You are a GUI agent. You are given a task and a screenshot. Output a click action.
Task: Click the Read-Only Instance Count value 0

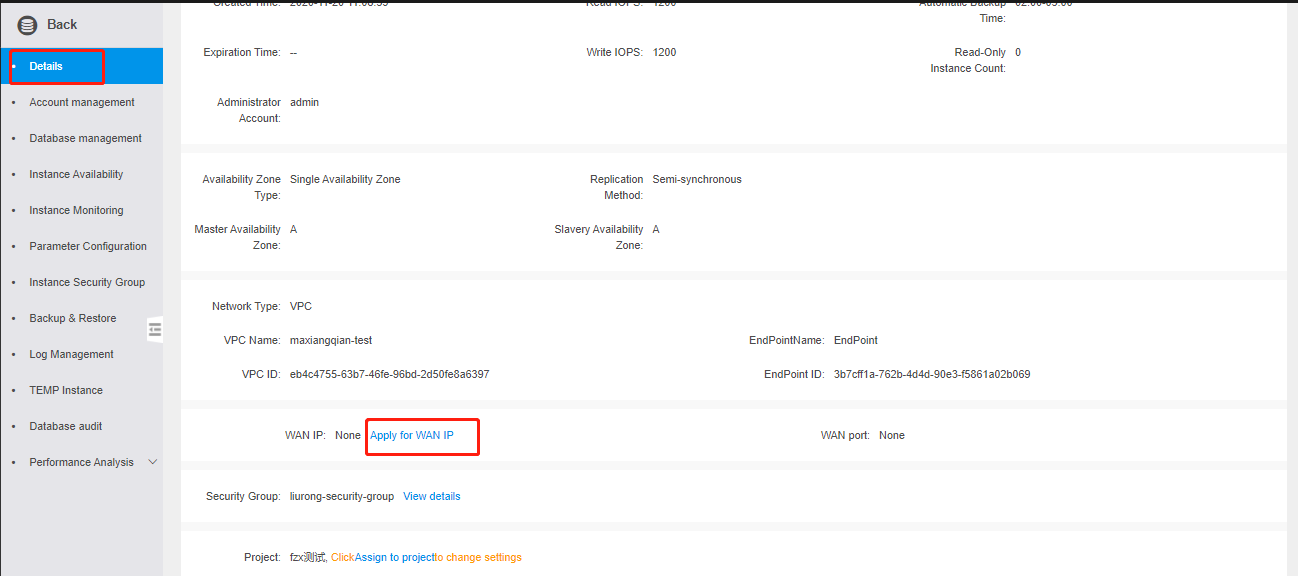[1018, 52]
